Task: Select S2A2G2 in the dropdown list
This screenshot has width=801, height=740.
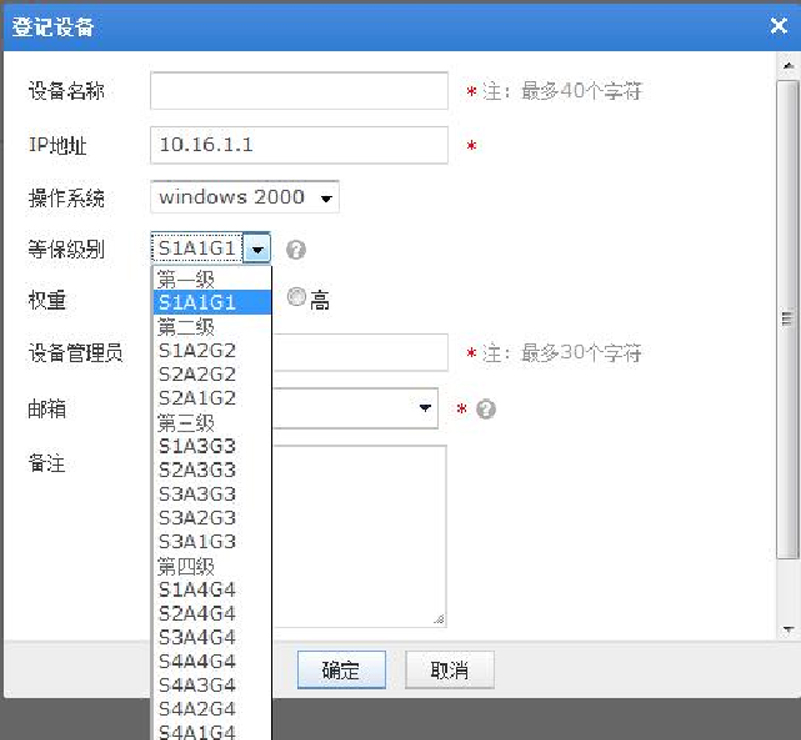Action: [x=212, y=374]
